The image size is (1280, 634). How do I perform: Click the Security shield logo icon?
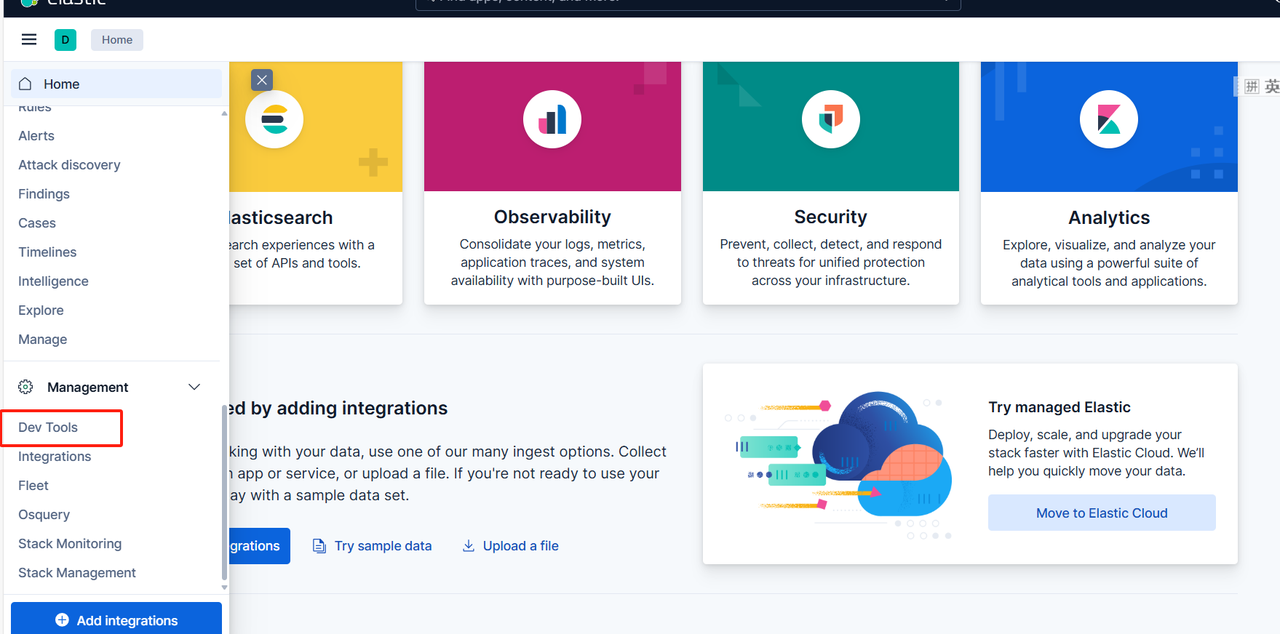(x=831, y=119)
